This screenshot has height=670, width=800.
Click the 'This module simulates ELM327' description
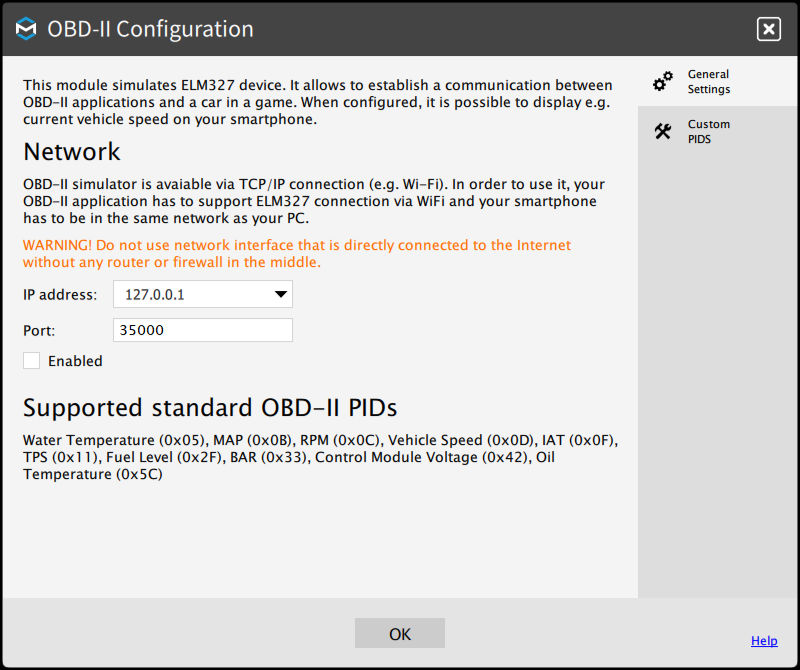tap(317, 102)
